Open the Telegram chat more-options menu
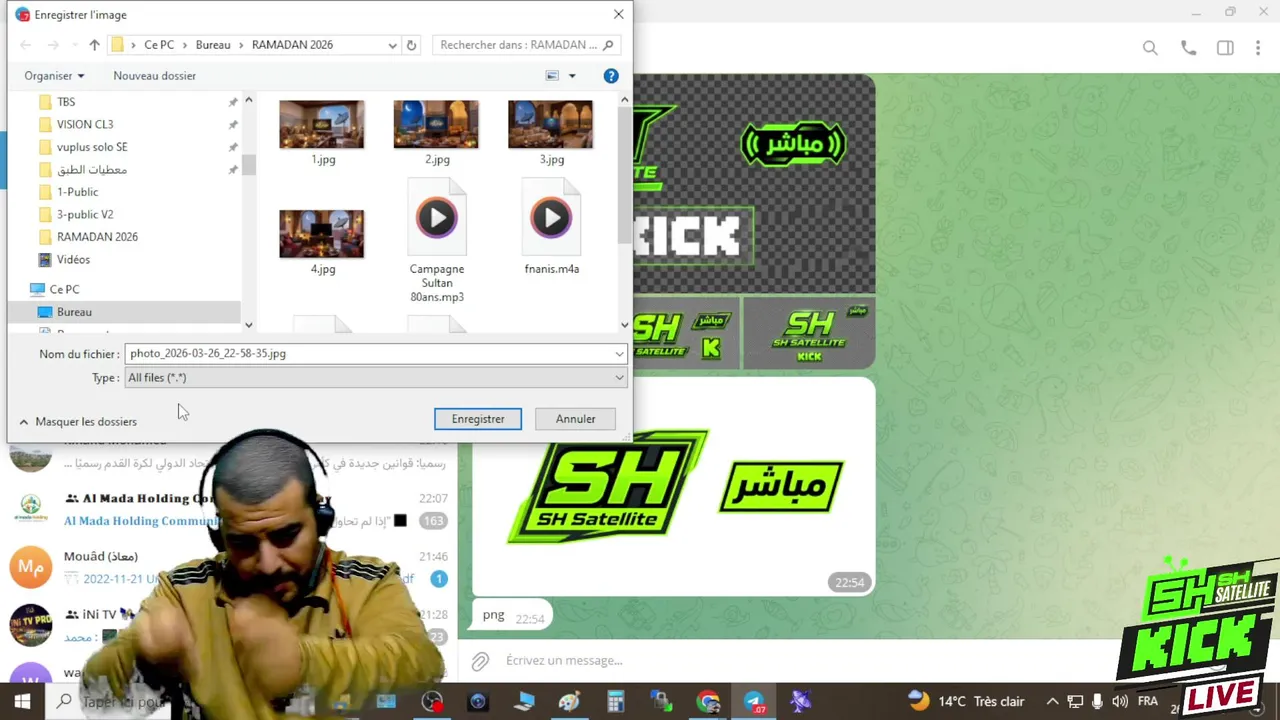This screenshot has width=1280, height=720. coord(1259,48)
